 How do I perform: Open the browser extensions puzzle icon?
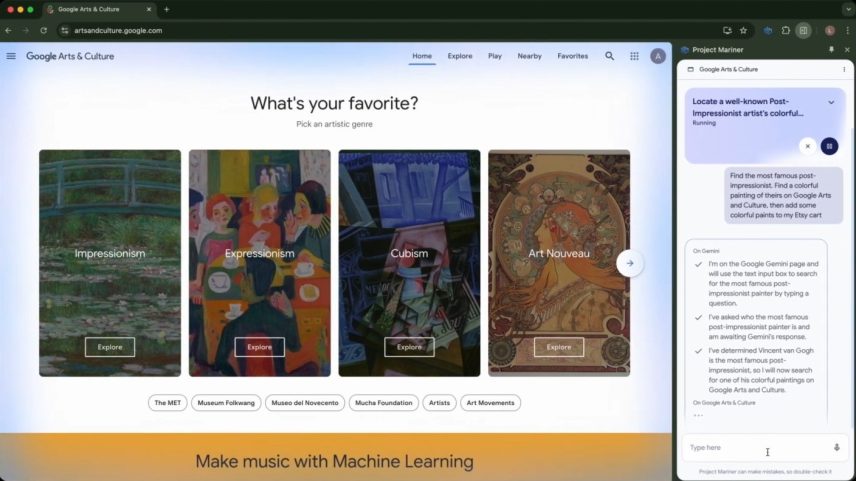[x=786, y=31]
